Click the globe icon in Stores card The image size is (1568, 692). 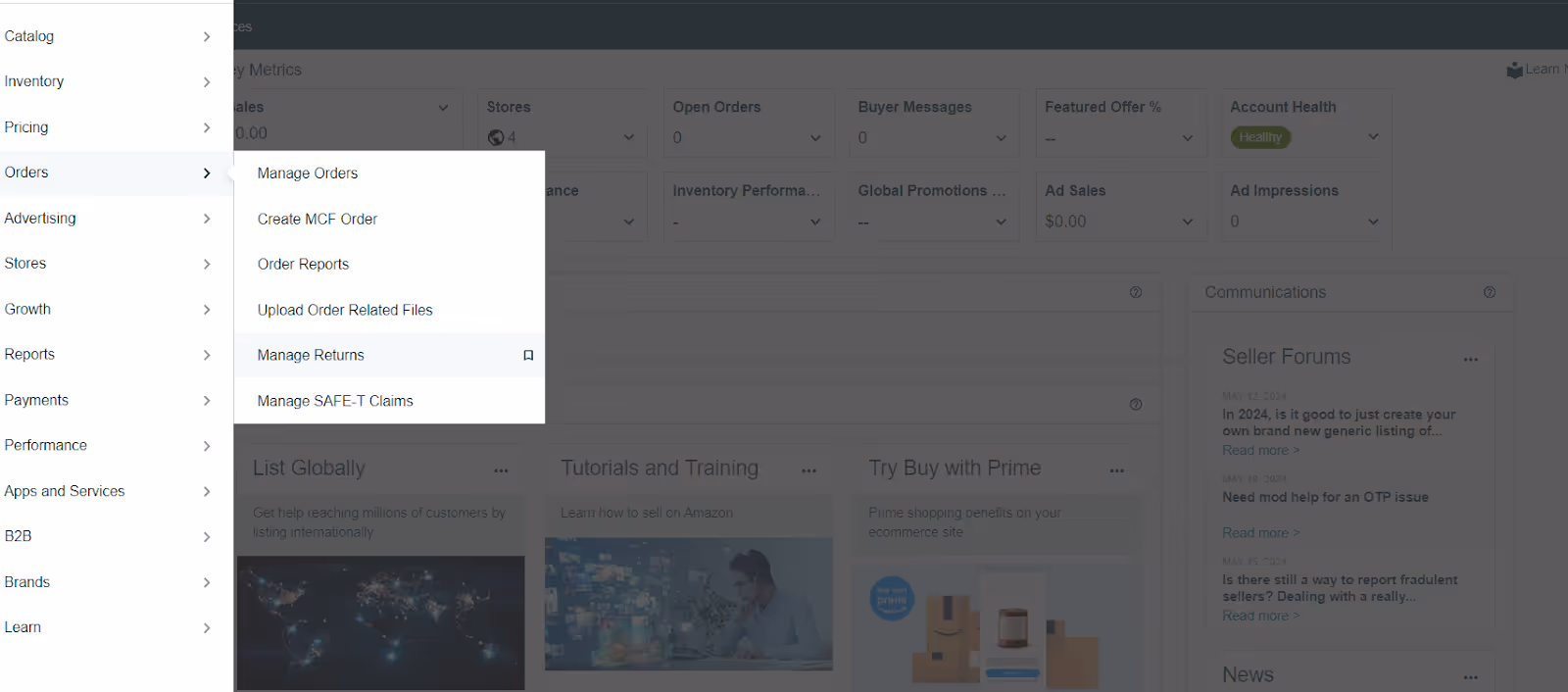click(496, 138)
